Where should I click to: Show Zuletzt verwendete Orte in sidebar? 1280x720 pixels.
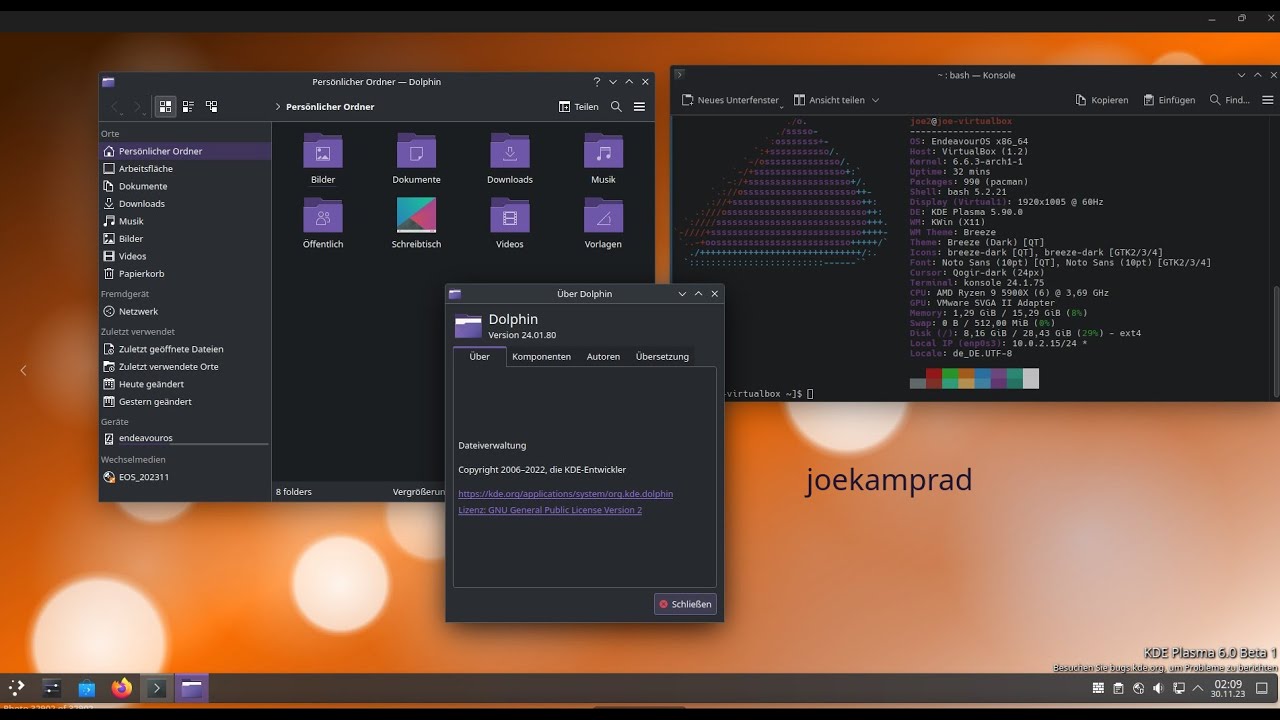click(x=185, y=367)
